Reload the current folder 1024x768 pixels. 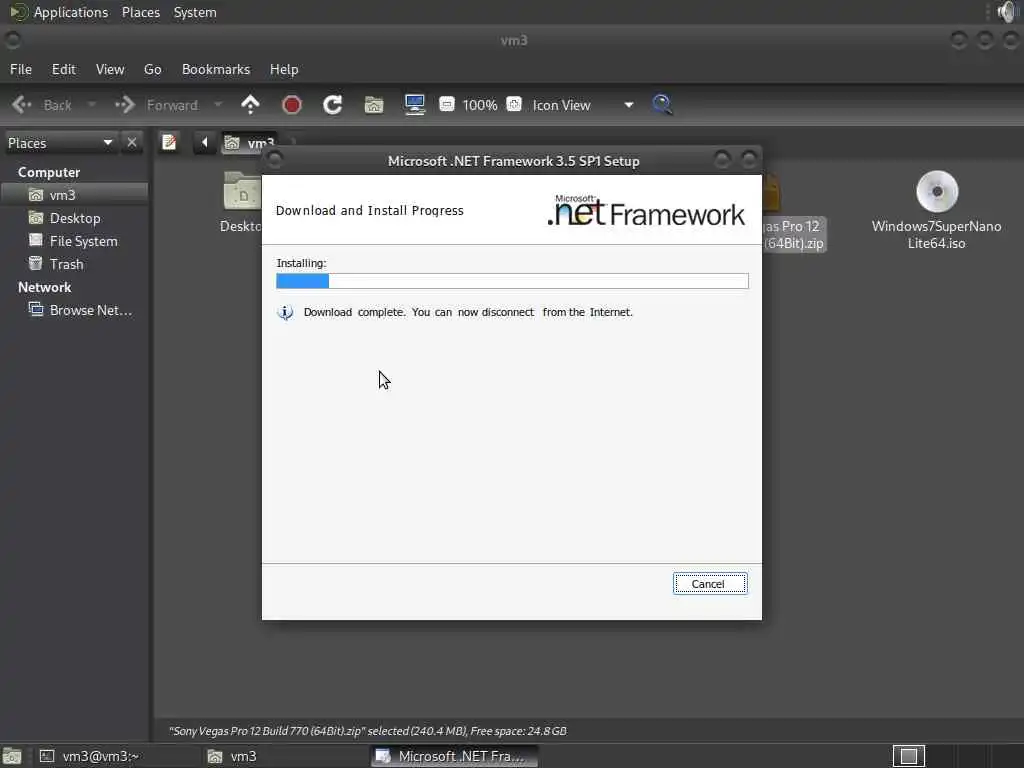click(x=332, y=104)
